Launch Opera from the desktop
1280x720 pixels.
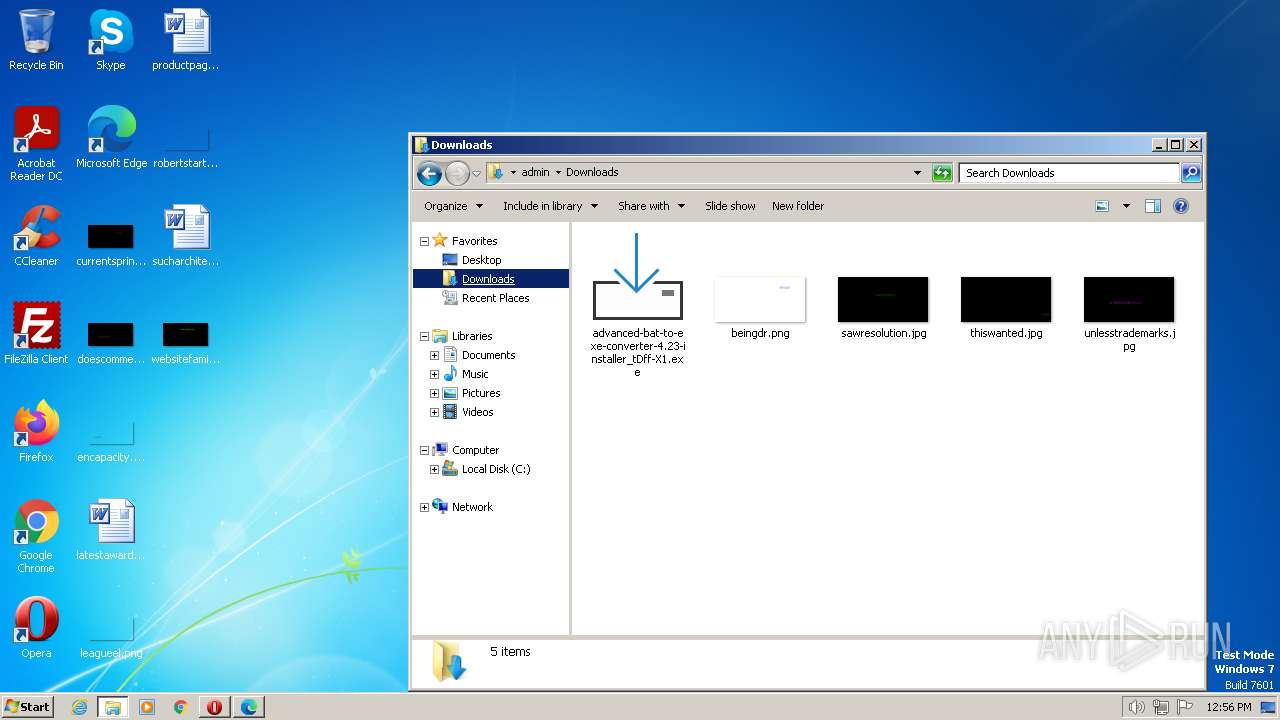point(36,628)
